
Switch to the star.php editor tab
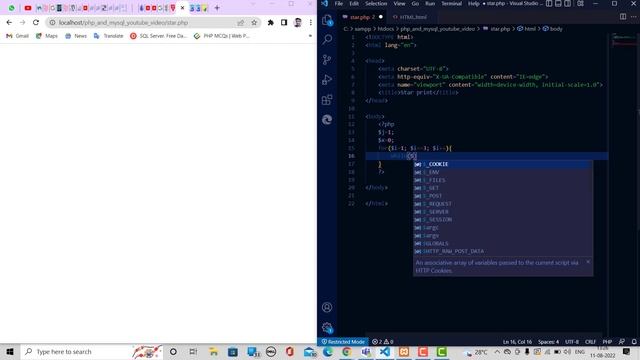[x=362, y=17]
